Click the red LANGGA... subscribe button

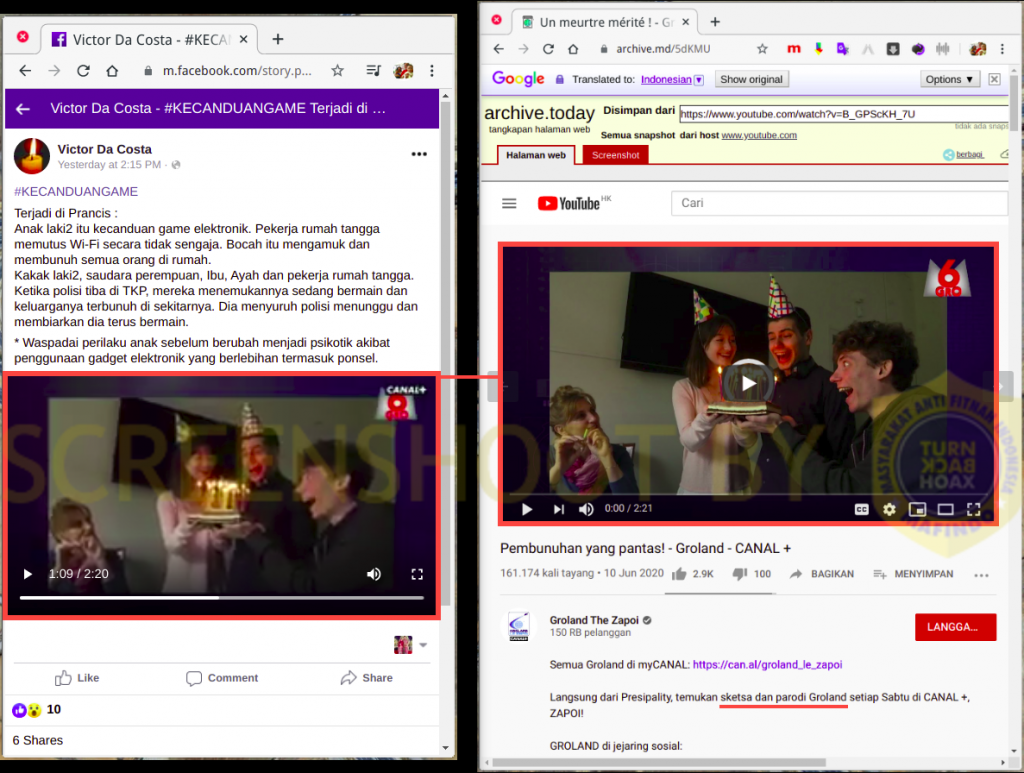[955, 627]
